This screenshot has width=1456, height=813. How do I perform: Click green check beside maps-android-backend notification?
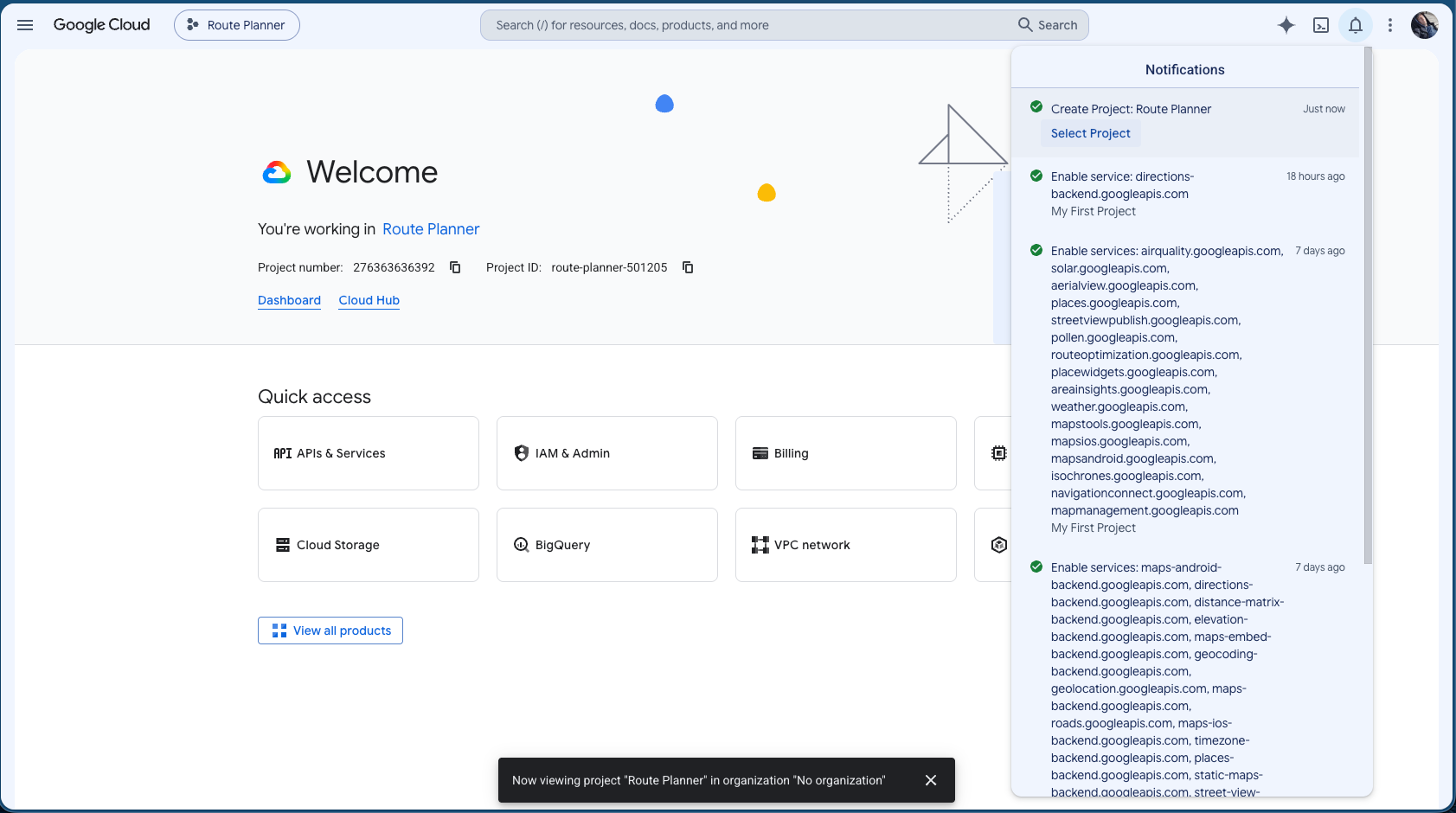coord(1036,567)
